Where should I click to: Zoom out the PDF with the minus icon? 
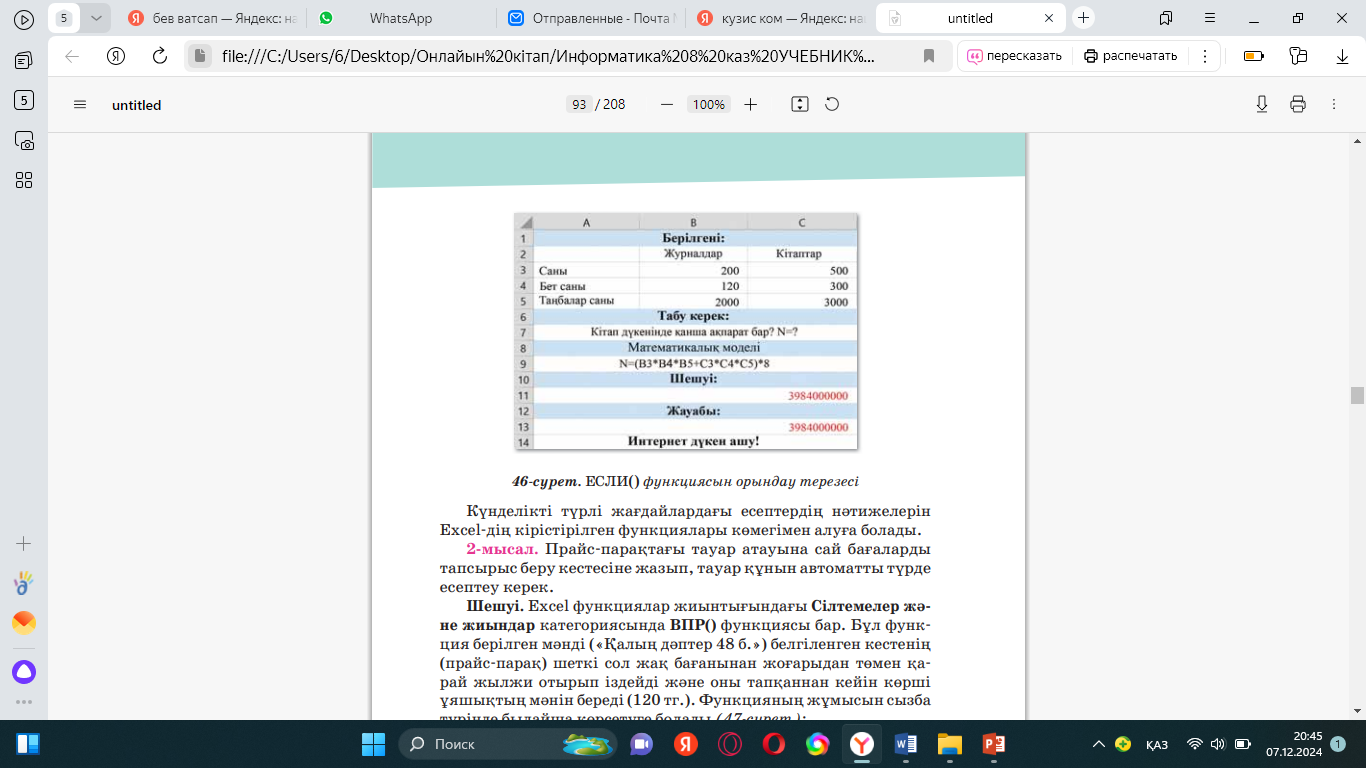(667, 104)
